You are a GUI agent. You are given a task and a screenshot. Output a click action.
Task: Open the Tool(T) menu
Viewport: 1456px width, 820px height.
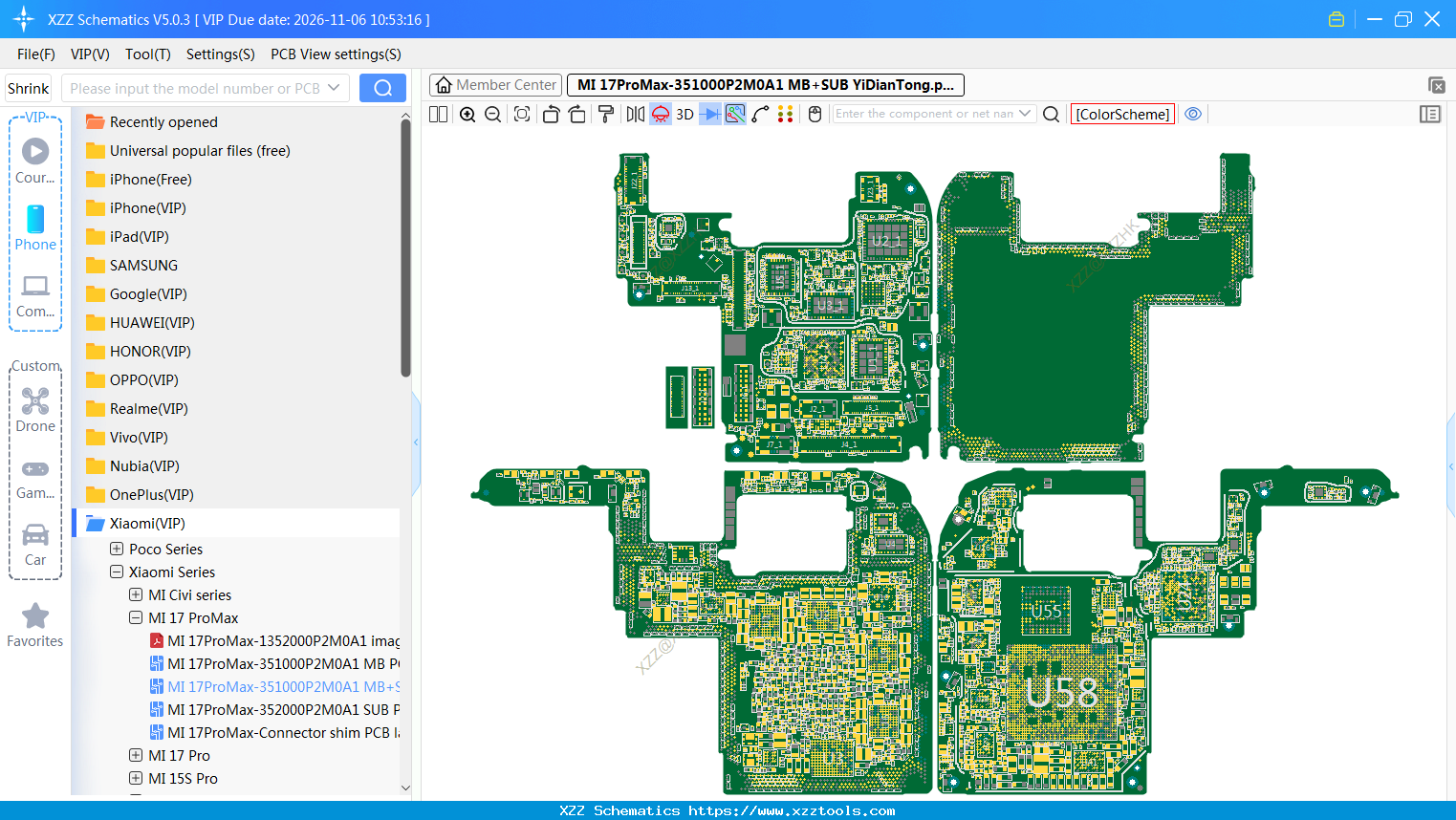pyautogui.click(x=148, y=54)
